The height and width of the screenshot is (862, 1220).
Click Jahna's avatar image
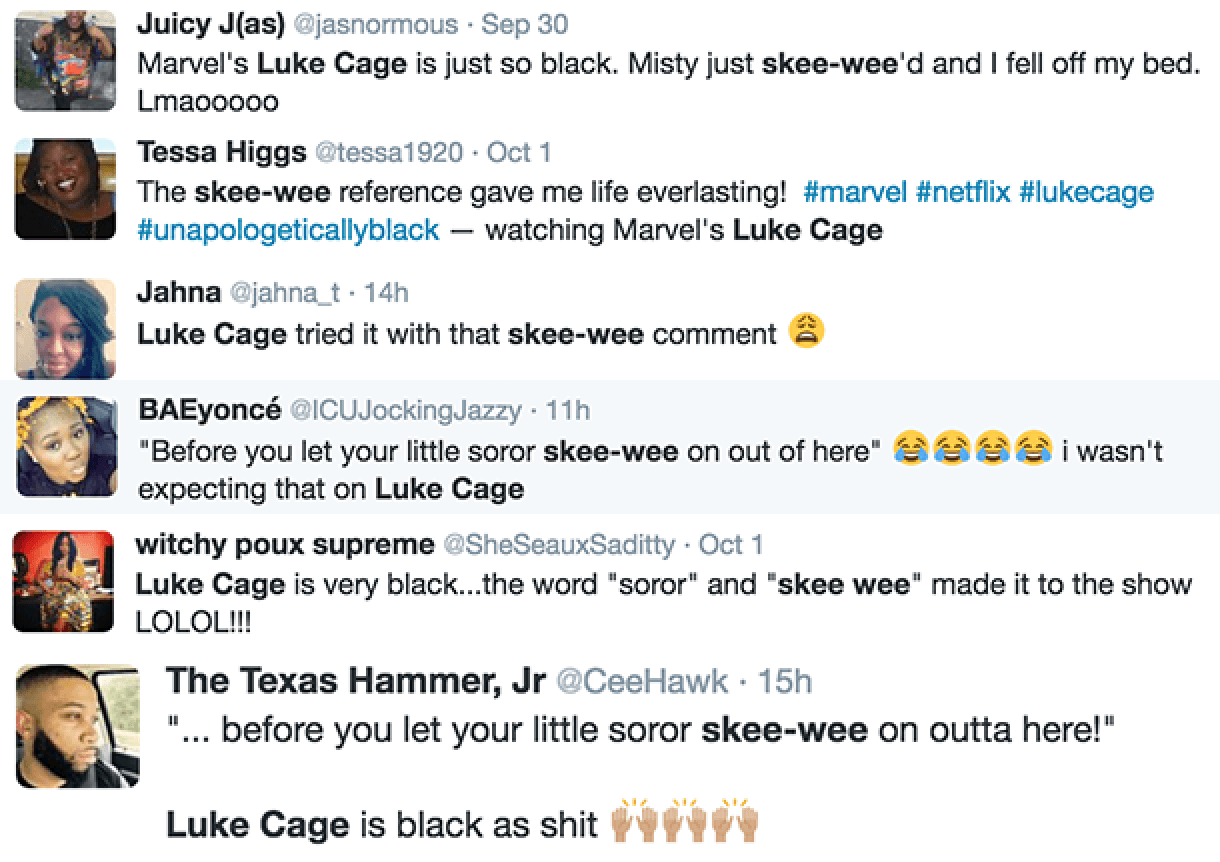point(66,326)
